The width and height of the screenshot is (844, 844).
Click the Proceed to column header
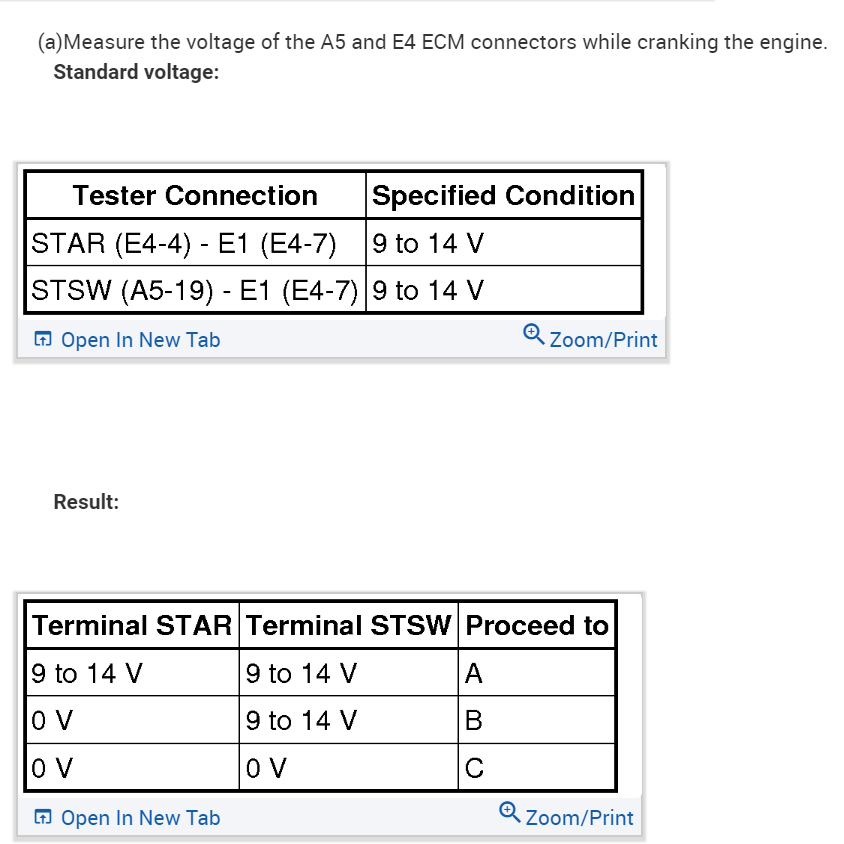point(537,626)
